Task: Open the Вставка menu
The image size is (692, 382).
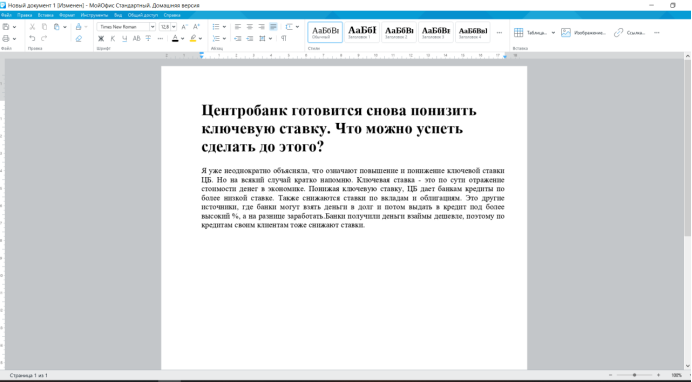Action: 46,15
